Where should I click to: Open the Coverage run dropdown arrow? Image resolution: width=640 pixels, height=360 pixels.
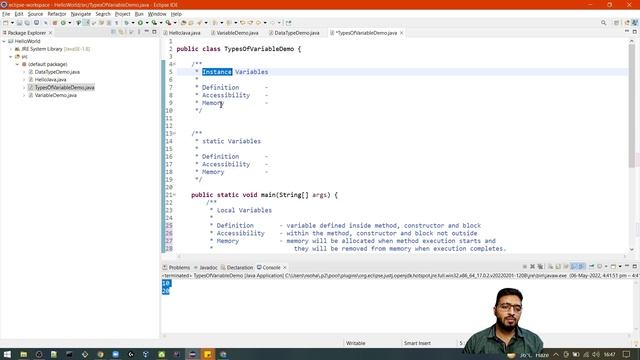161,23
